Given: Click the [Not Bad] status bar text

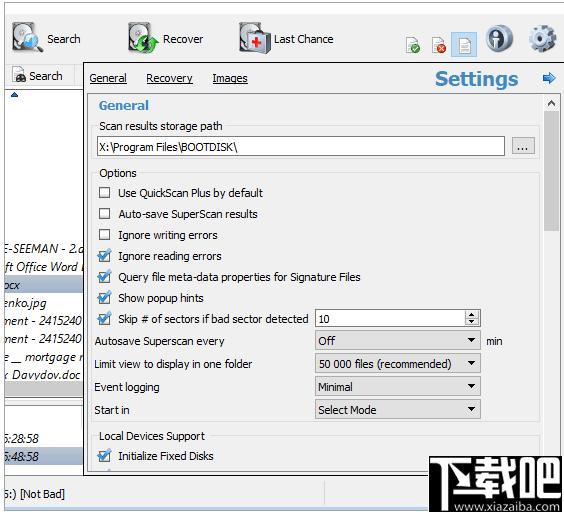Looking at the screenshot, I should [42, 494].
